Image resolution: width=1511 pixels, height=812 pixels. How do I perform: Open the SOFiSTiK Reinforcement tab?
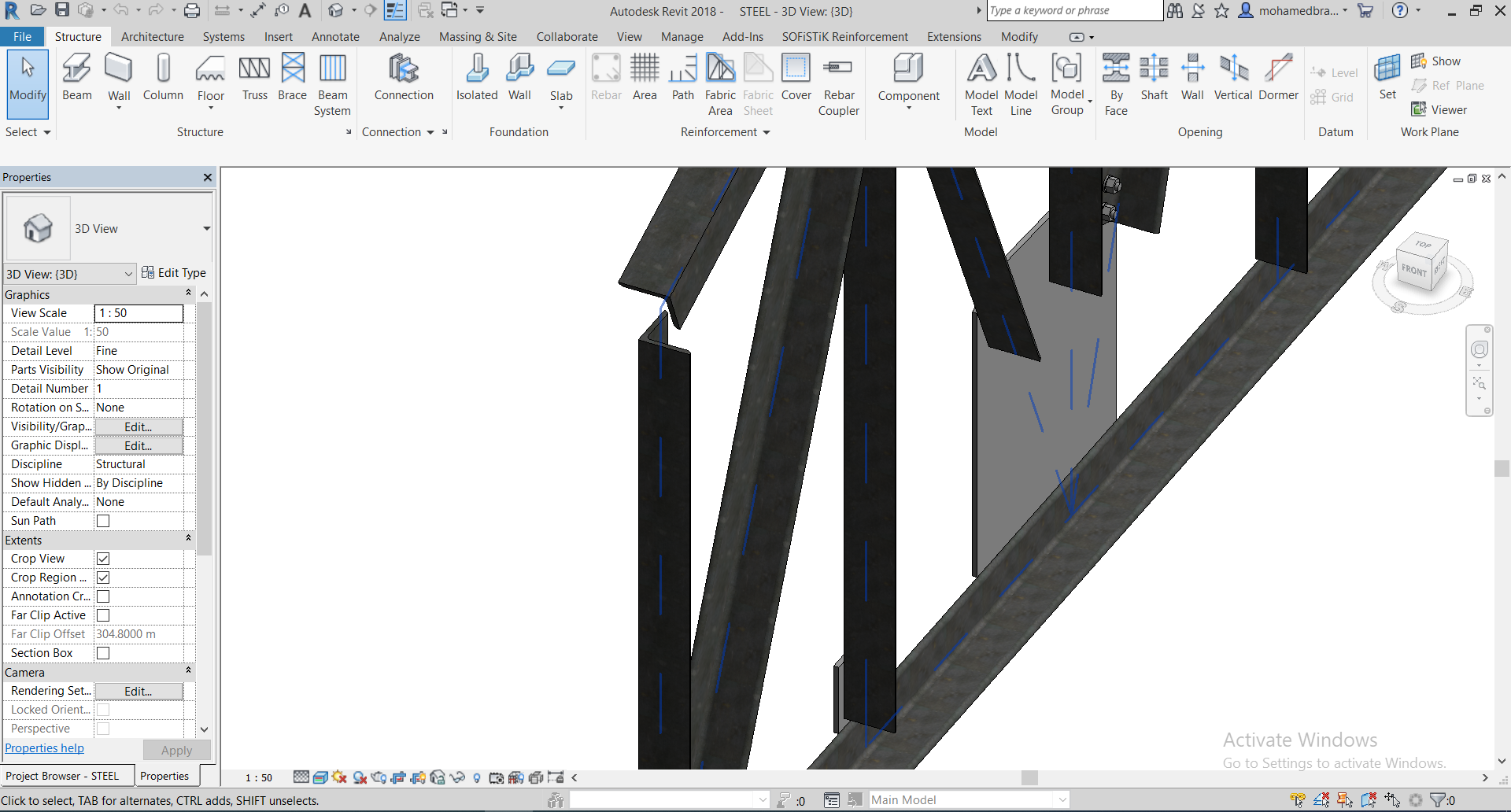coord(844,36)
